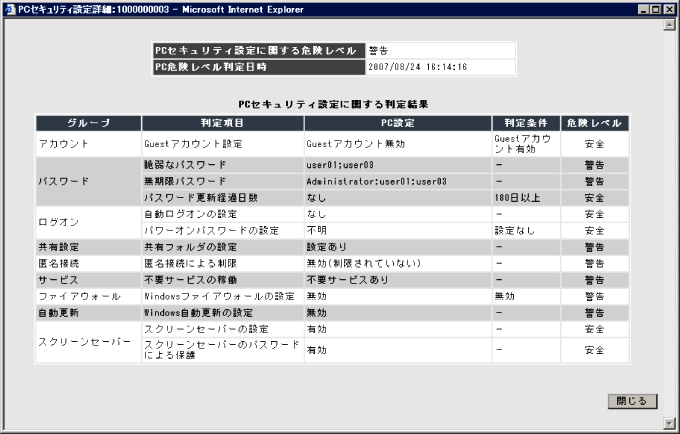Click 警告 level in Windows自動更新 row

coord(595,313)
